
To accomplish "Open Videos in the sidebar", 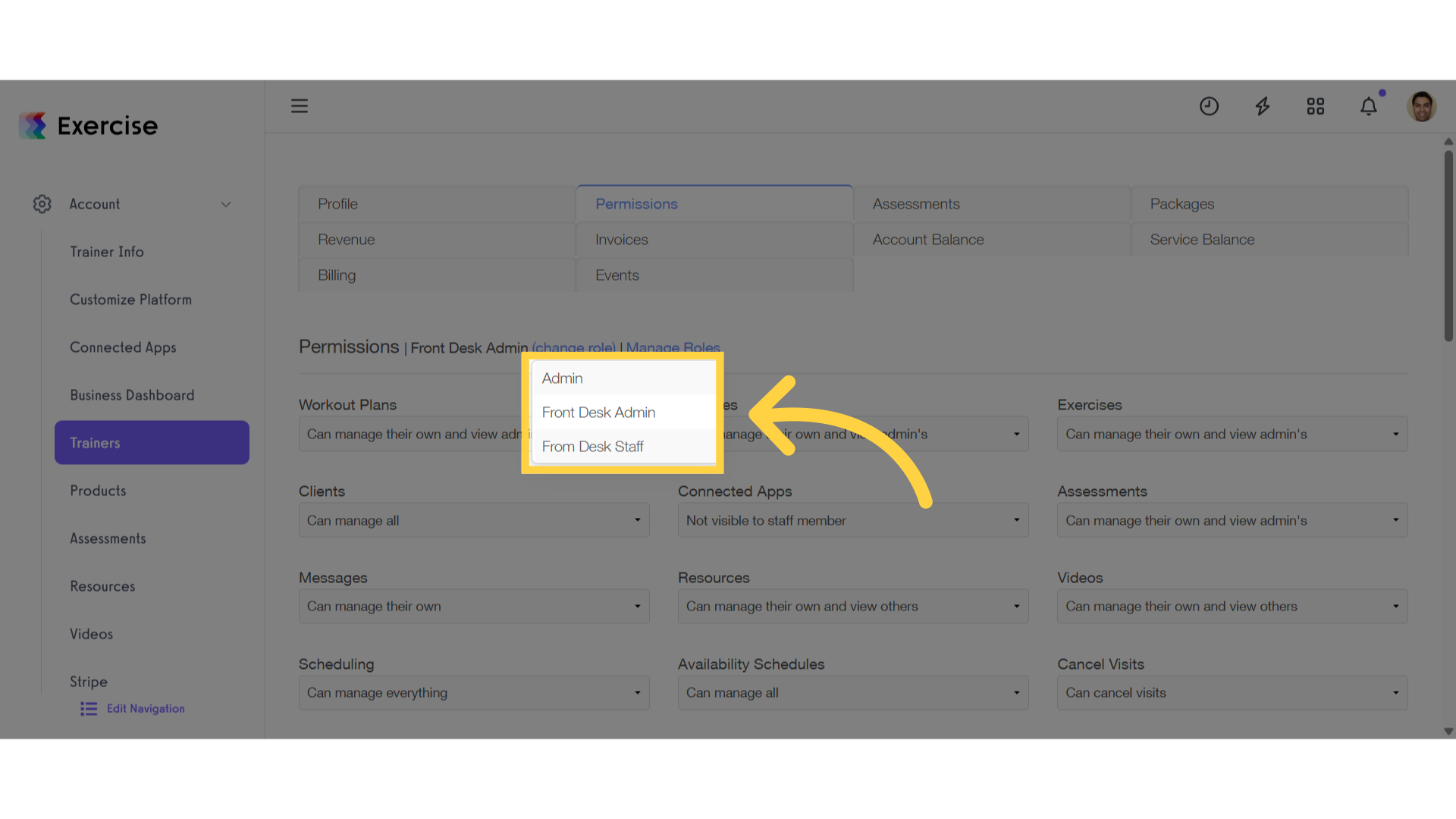I will click(x=91, y=634).
